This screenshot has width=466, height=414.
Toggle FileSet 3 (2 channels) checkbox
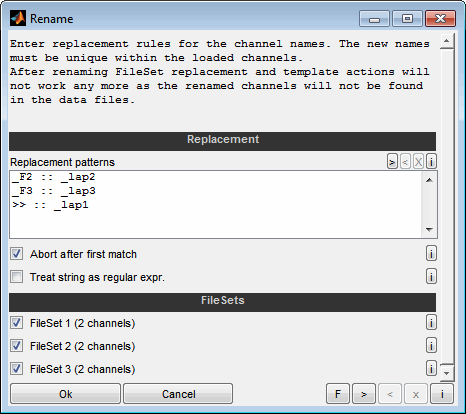pyautogui.click(x=16, y=369)
